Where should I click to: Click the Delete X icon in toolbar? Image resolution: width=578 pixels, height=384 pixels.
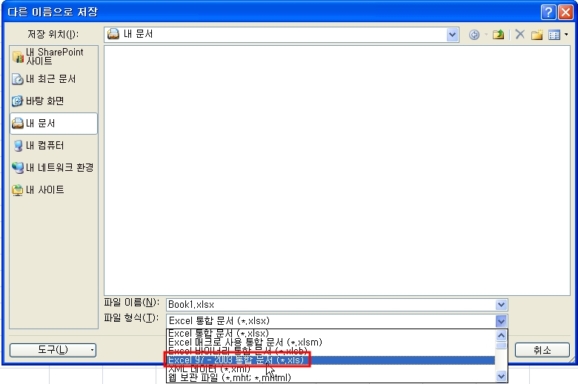click(x=520, y=35)
